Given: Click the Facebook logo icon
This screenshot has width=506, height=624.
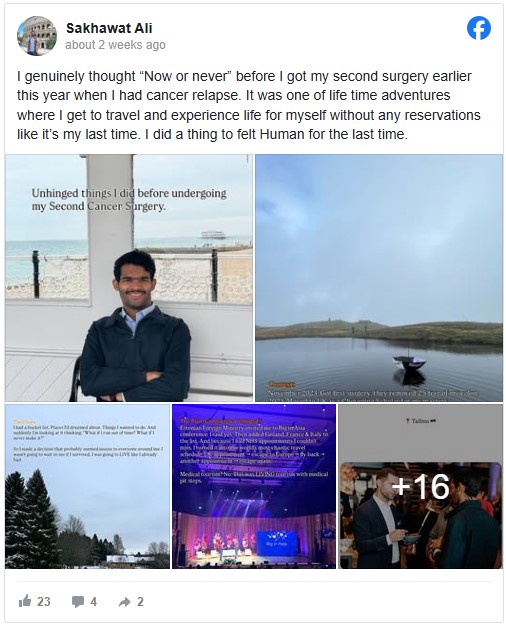Looking at the screenshot, I should coord(479,28).
